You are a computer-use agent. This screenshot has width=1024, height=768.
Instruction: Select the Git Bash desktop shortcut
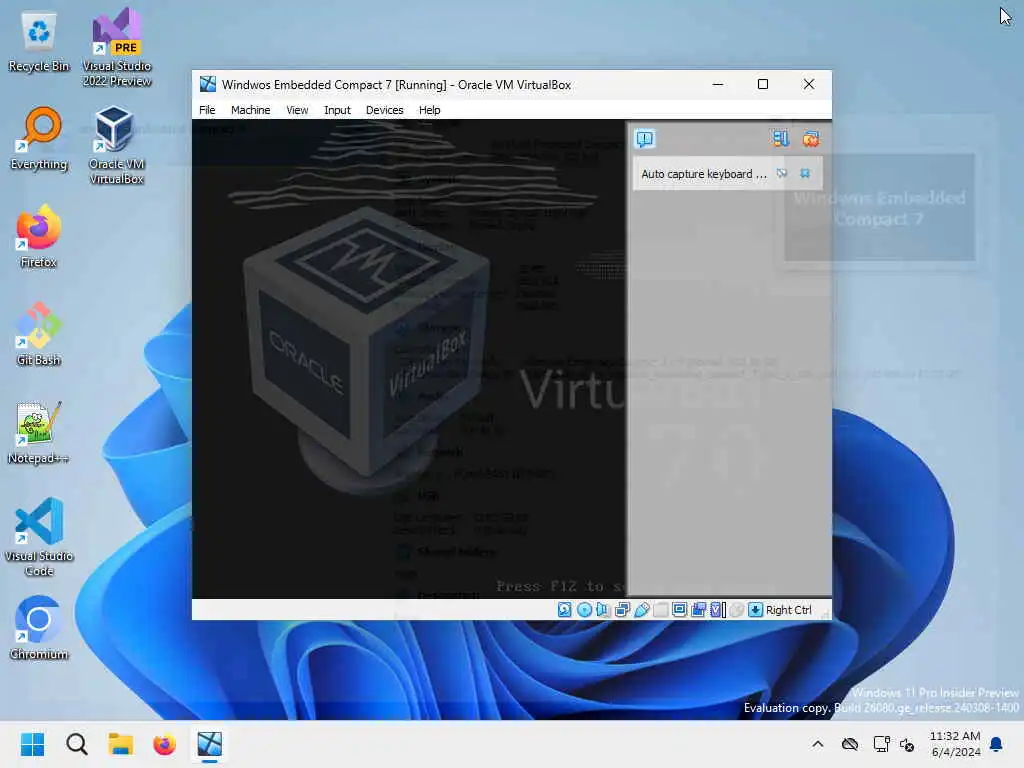pos(39,334)
